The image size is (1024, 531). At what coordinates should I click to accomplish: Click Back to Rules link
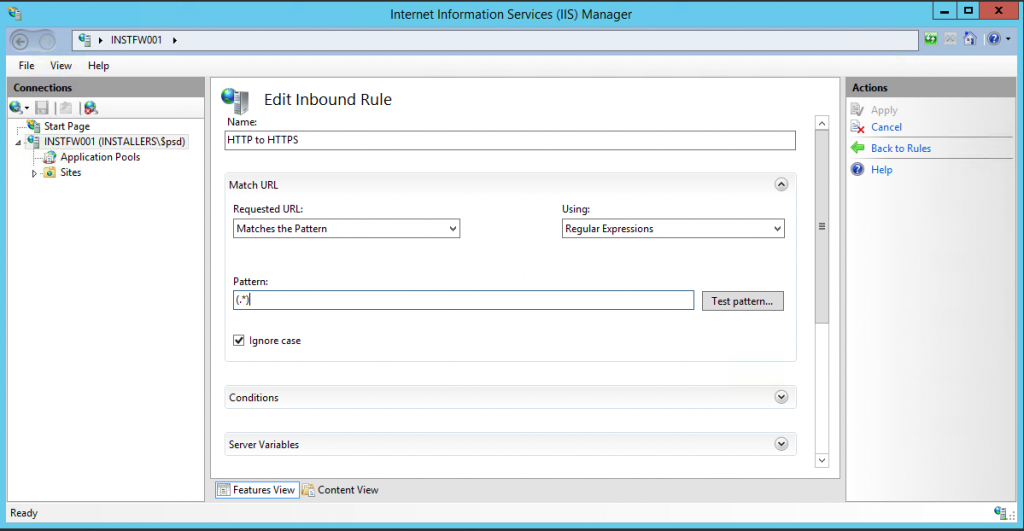pos(901,148)
